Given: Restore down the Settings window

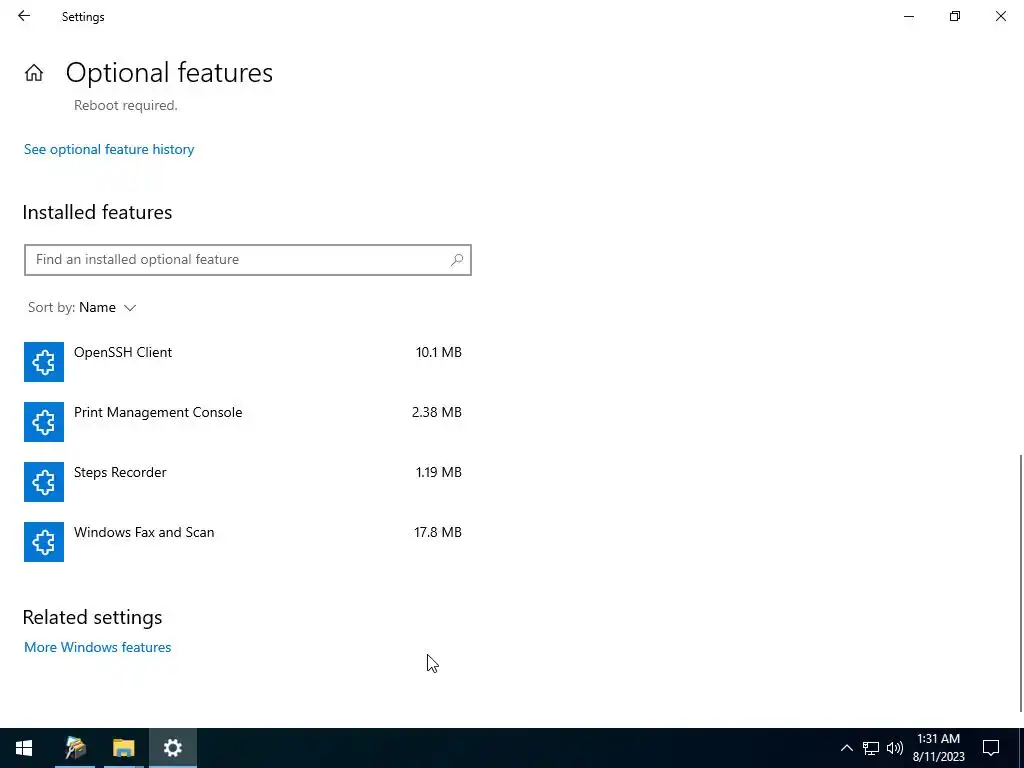Looking at the screenshot, I should 955,16.
